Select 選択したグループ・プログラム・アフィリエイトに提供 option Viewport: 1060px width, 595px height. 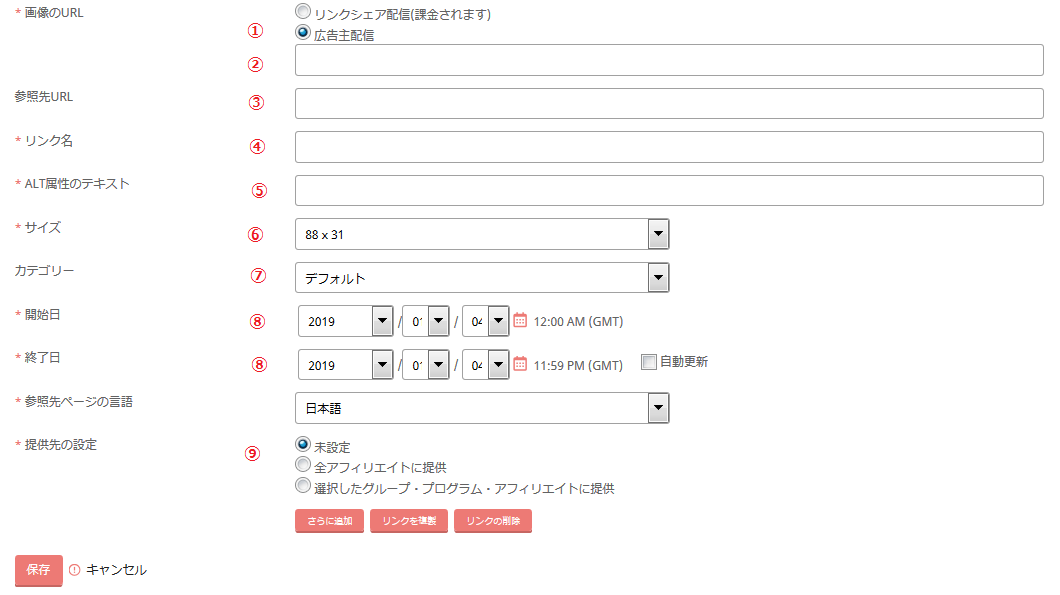(303, 486)
